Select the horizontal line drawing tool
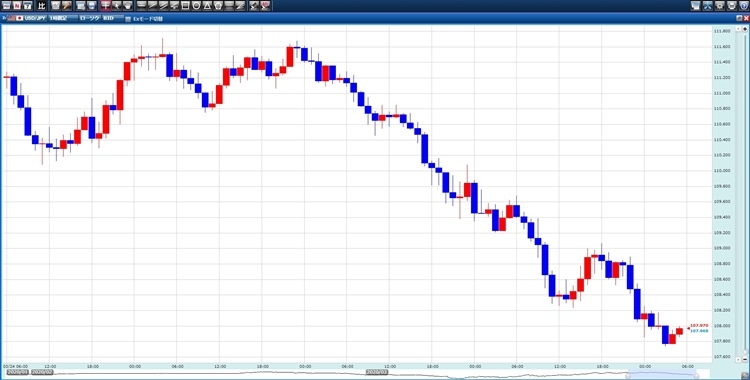750x380 pixels. [x=142, y=6]
